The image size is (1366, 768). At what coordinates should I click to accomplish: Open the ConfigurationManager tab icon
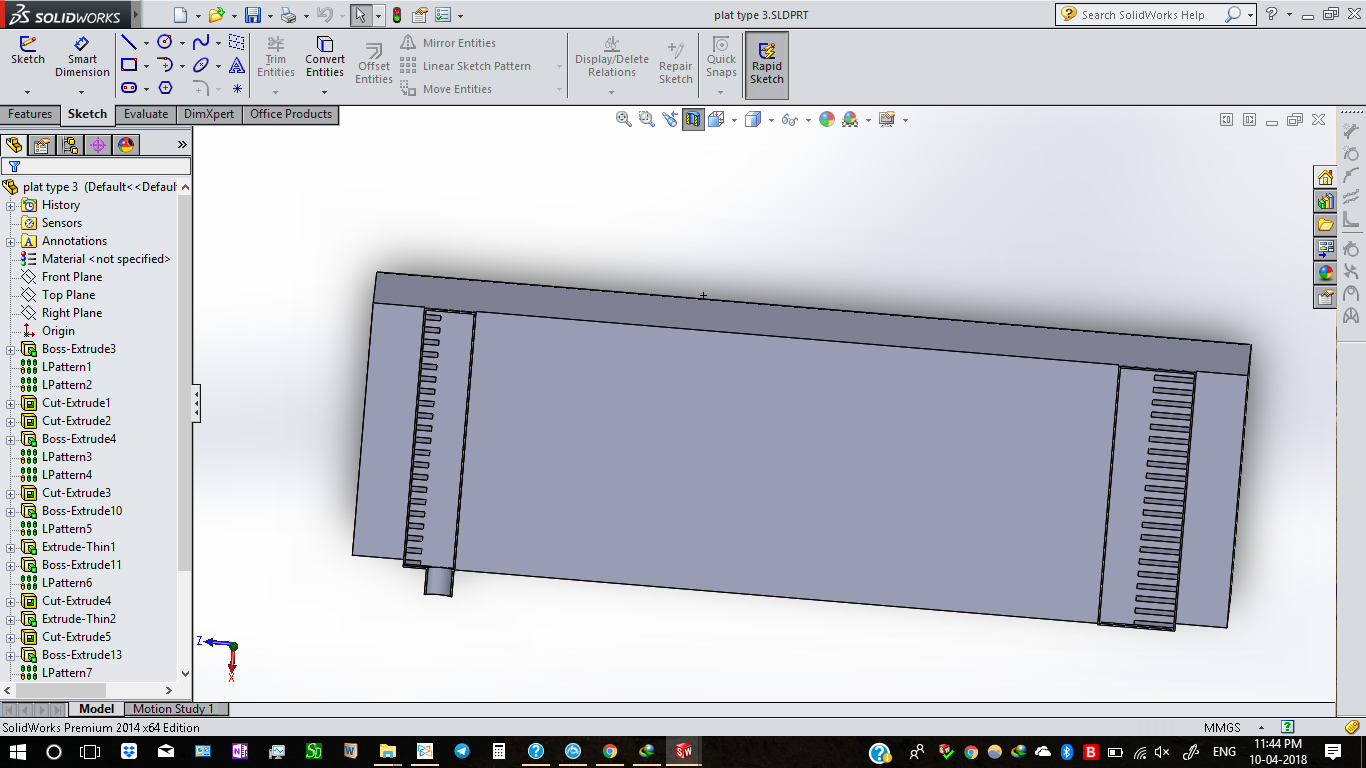[69, 145]
